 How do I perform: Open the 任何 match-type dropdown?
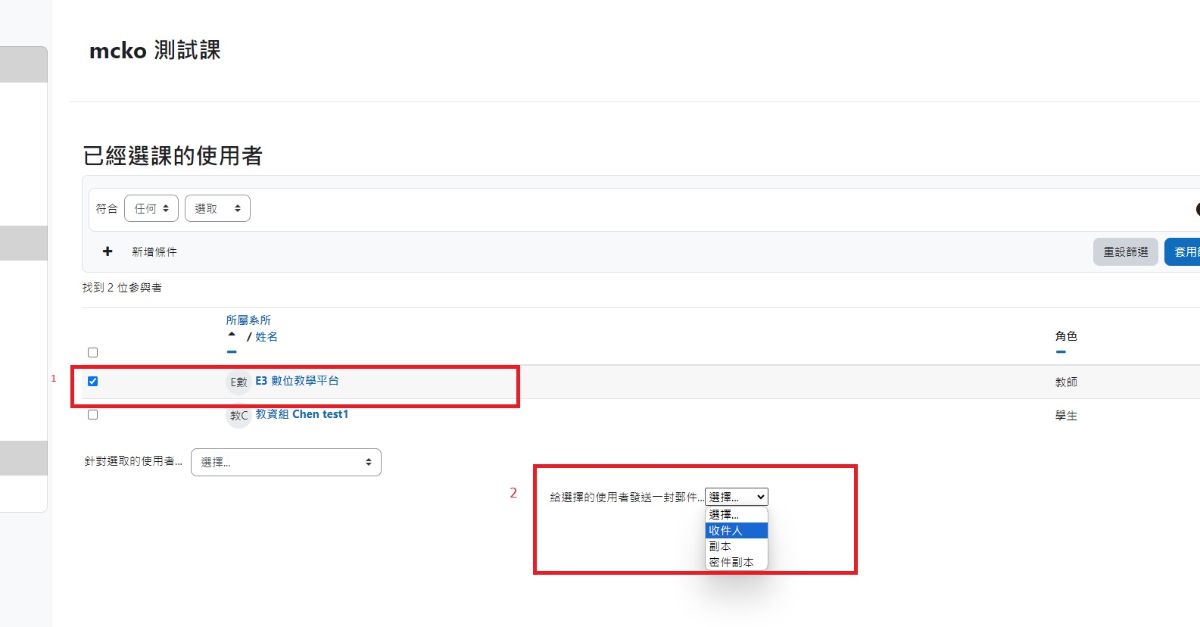pos(151,208)
